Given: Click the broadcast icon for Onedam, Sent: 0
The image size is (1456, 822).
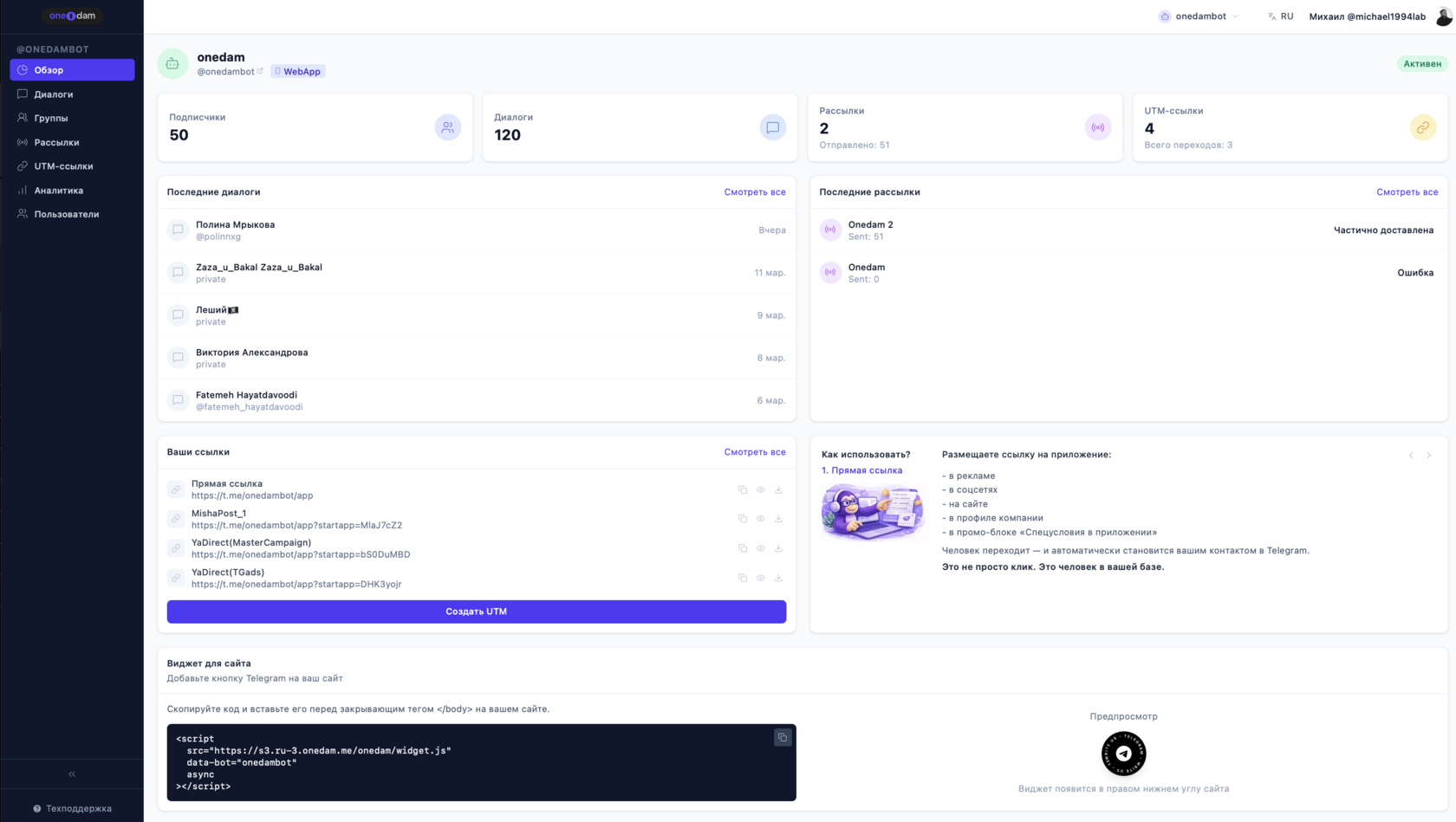Looking at the screenshot, I should pyautogui.click(x=830, y=273).
